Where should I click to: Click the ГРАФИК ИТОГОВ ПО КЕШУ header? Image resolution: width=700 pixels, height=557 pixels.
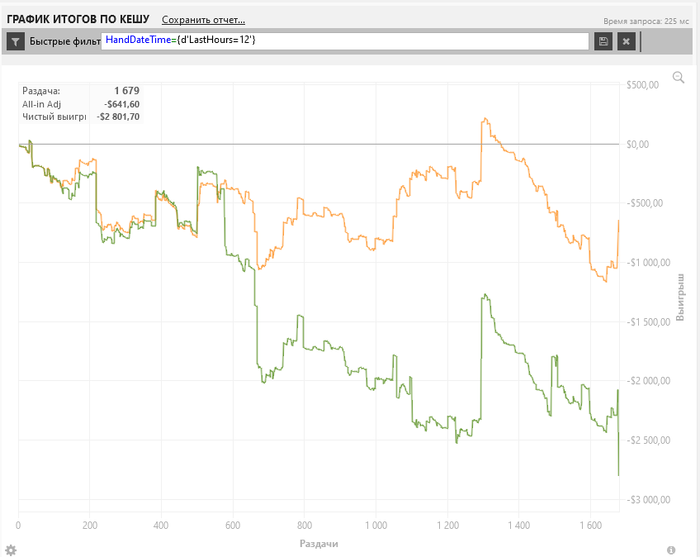(78, 19)
